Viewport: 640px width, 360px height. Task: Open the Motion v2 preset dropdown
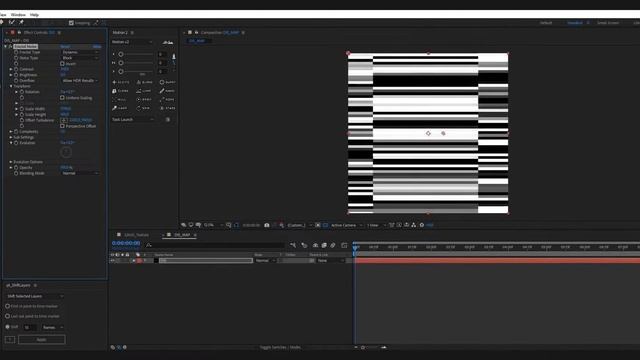click(x=132, y=42)
